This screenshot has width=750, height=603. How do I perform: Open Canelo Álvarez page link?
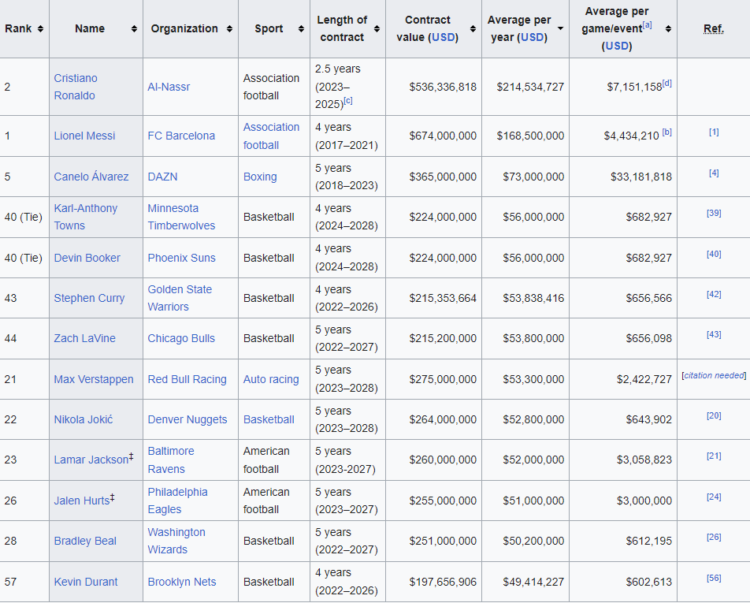click(91, 177)
